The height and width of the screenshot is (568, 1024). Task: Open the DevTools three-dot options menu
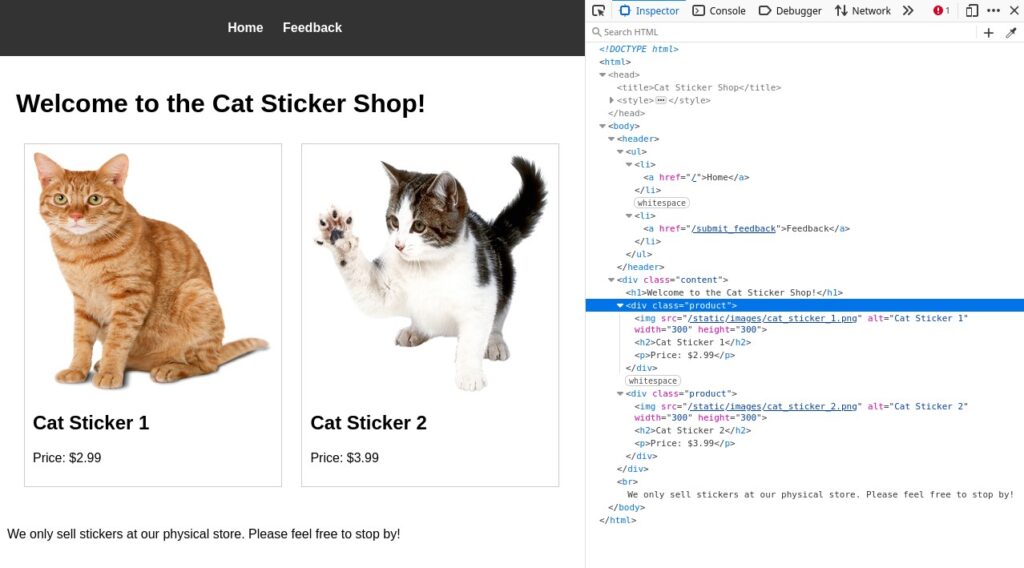pos(993,11)
